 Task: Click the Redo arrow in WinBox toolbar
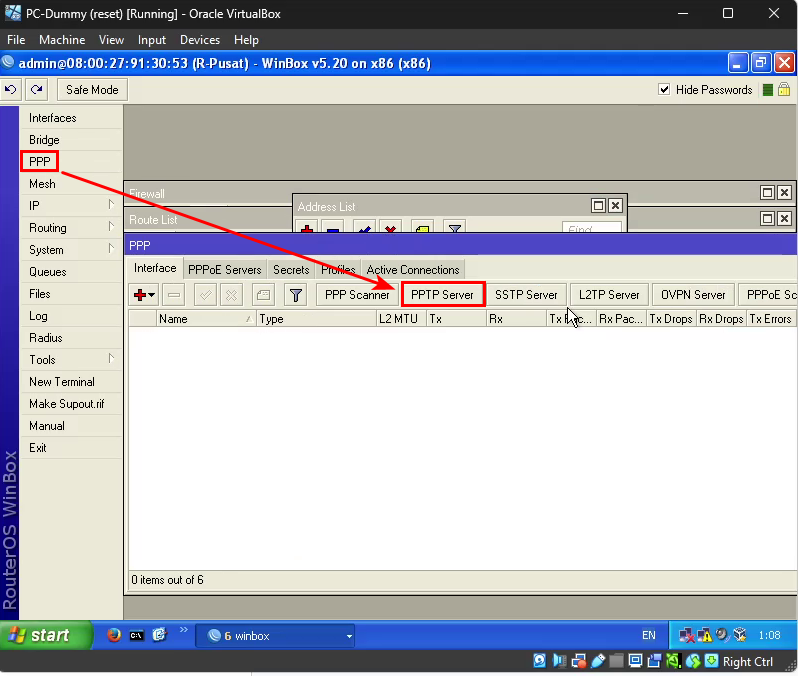click(36, 90)
